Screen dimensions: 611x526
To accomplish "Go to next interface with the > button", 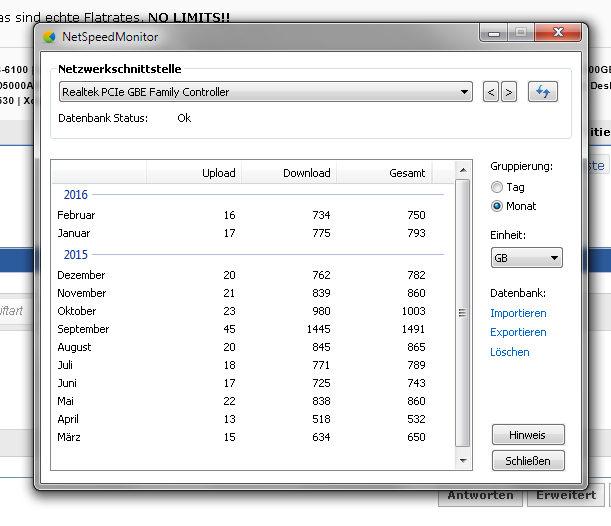I will (x=509, y=92).
